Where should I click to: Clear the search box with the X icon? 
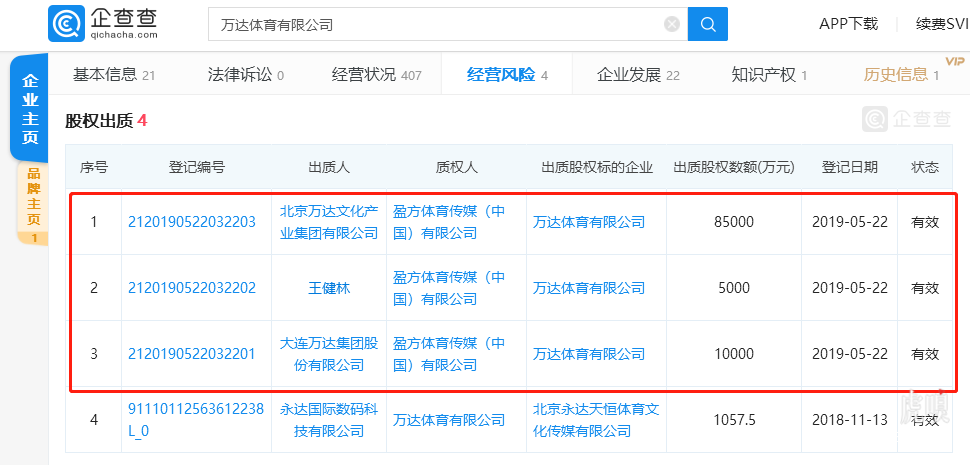coord(672,24)
